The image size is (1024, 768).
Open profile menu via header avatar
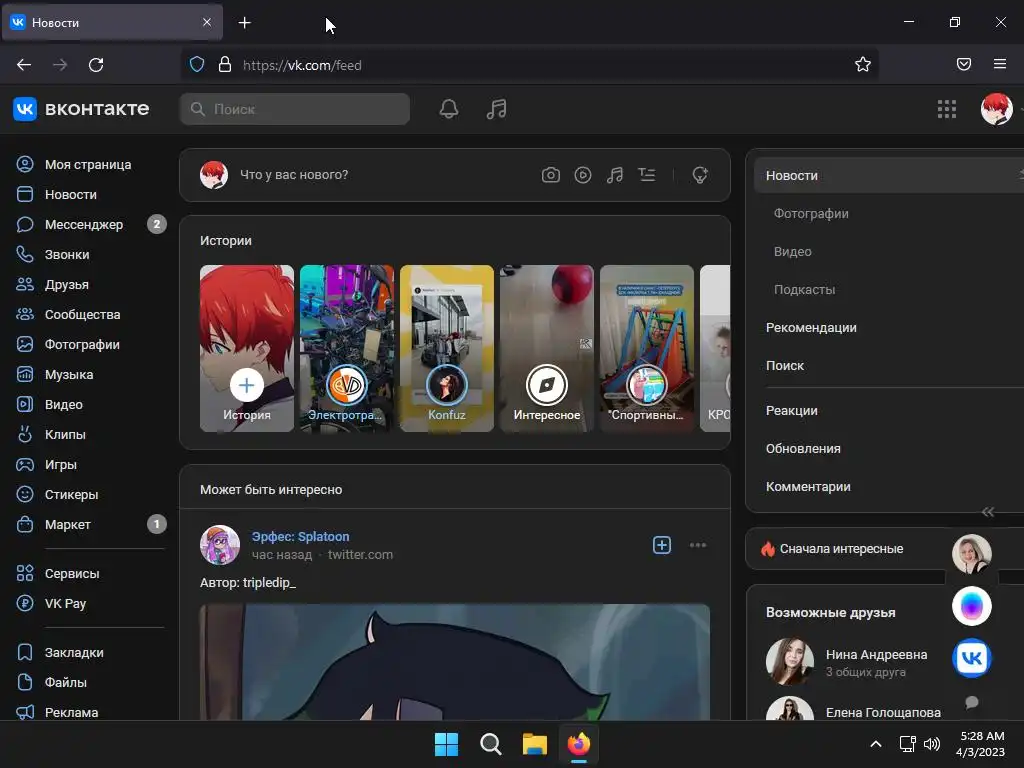997,109
